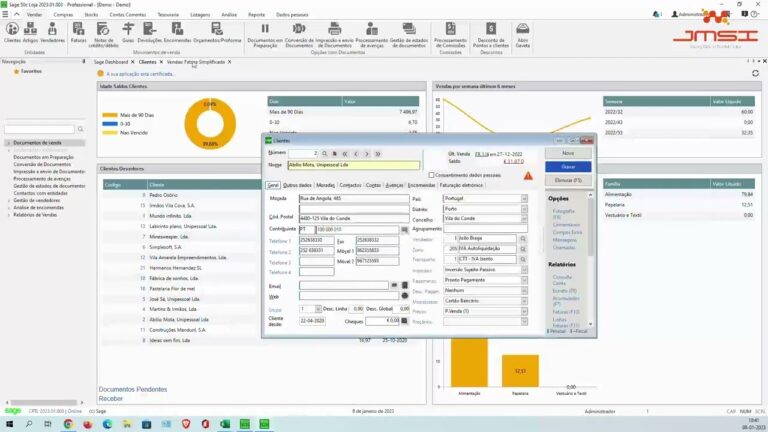This screenshot has height=432, width=768.
Task: Open Inversão Sujeito Passivo dropdown
Action: (x=524, y=270)
